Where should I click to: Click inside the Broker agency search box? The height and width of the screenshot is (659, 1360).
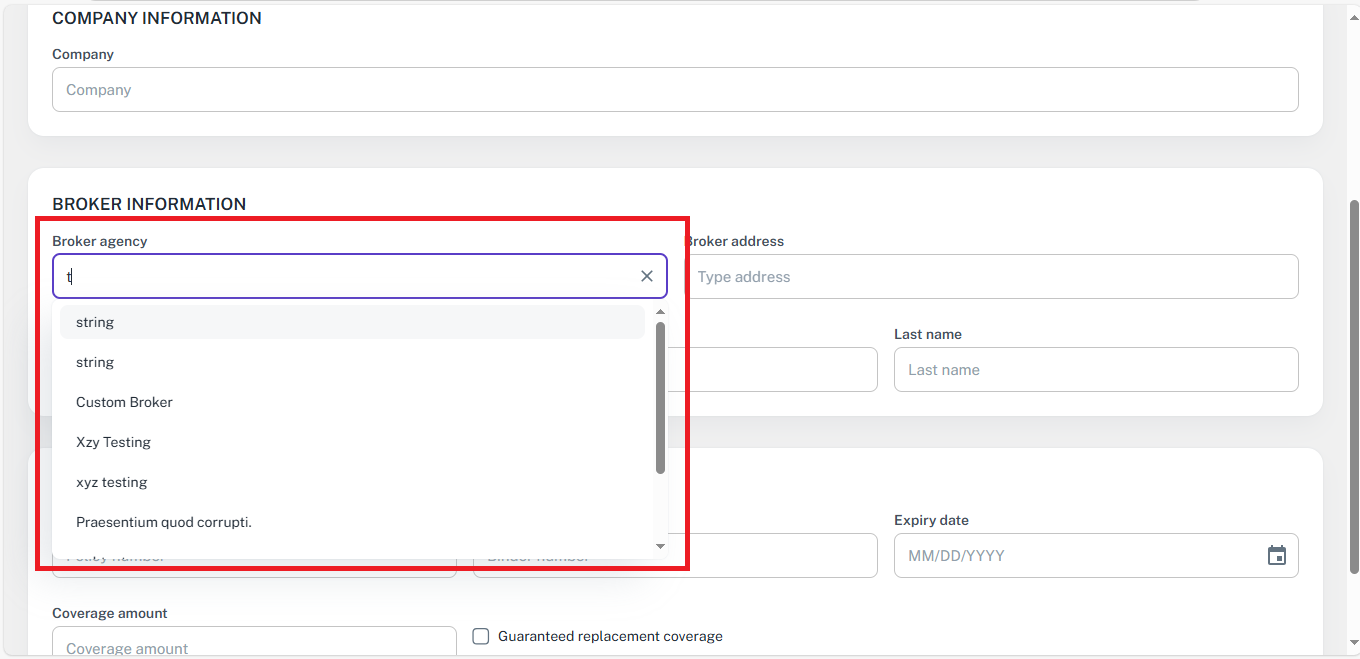click(x=340, y=276)
